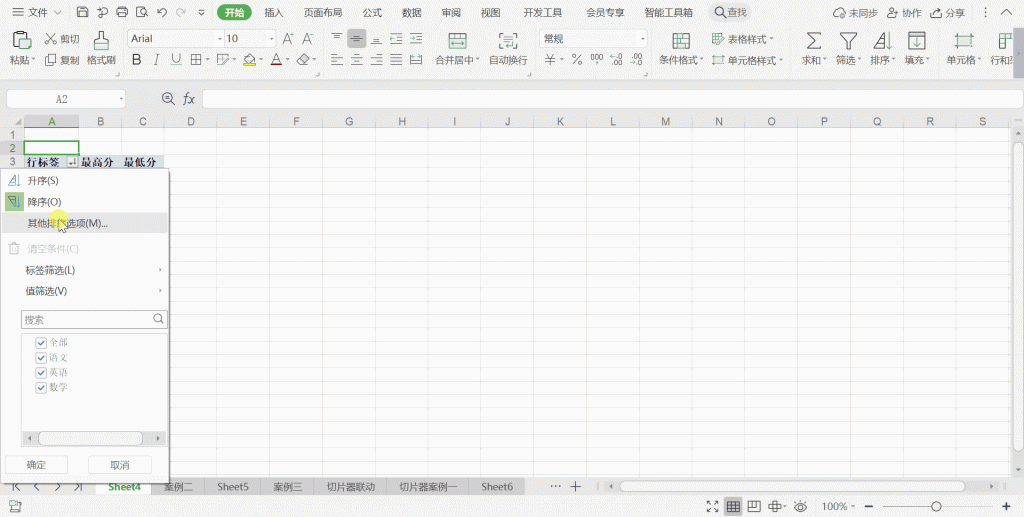This screenshot has height=517, width=1024.
Task: Click the Paste clipboard icon
Action: pos(22,40)
